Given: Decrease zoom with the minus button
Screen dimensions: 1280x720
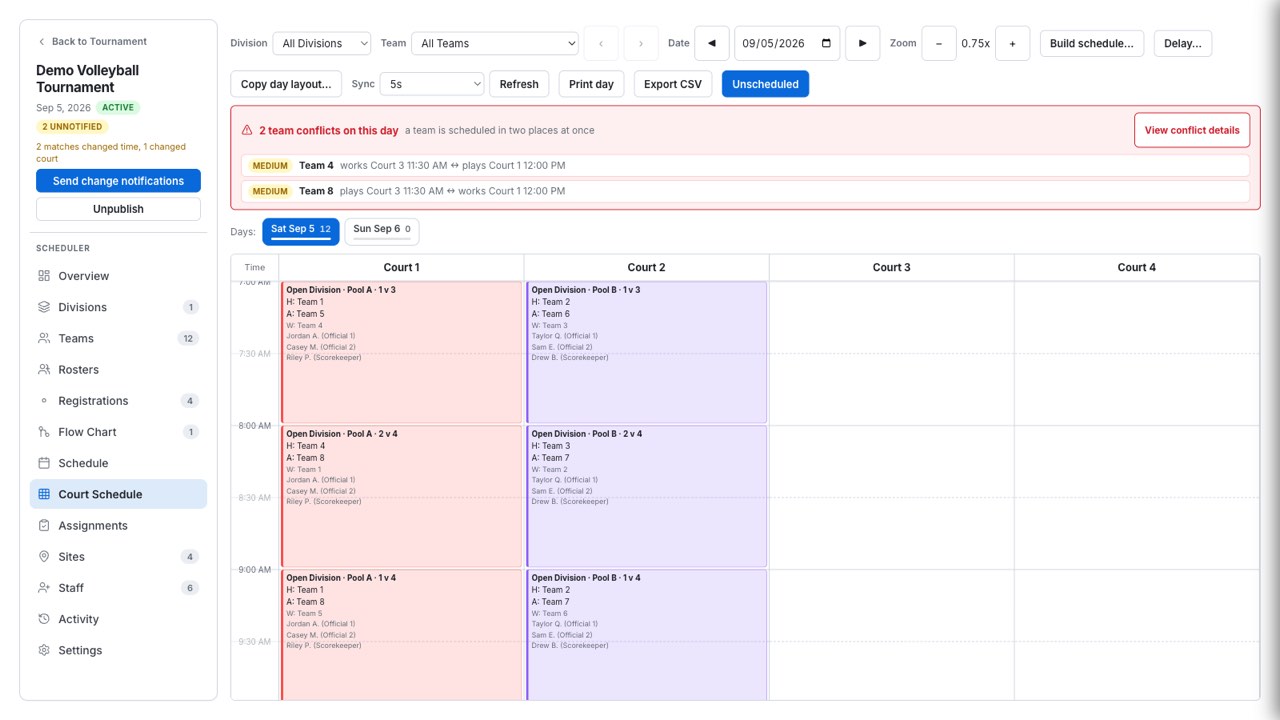Looking at the screenshot, I should click(x=939, y=43).
